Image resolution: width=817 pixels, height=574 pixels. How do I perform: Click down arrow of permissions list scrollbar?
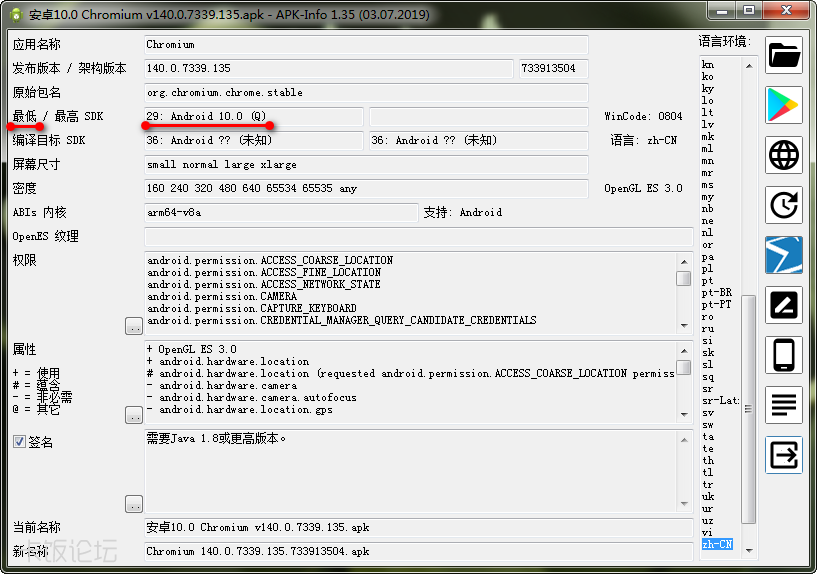684,326
